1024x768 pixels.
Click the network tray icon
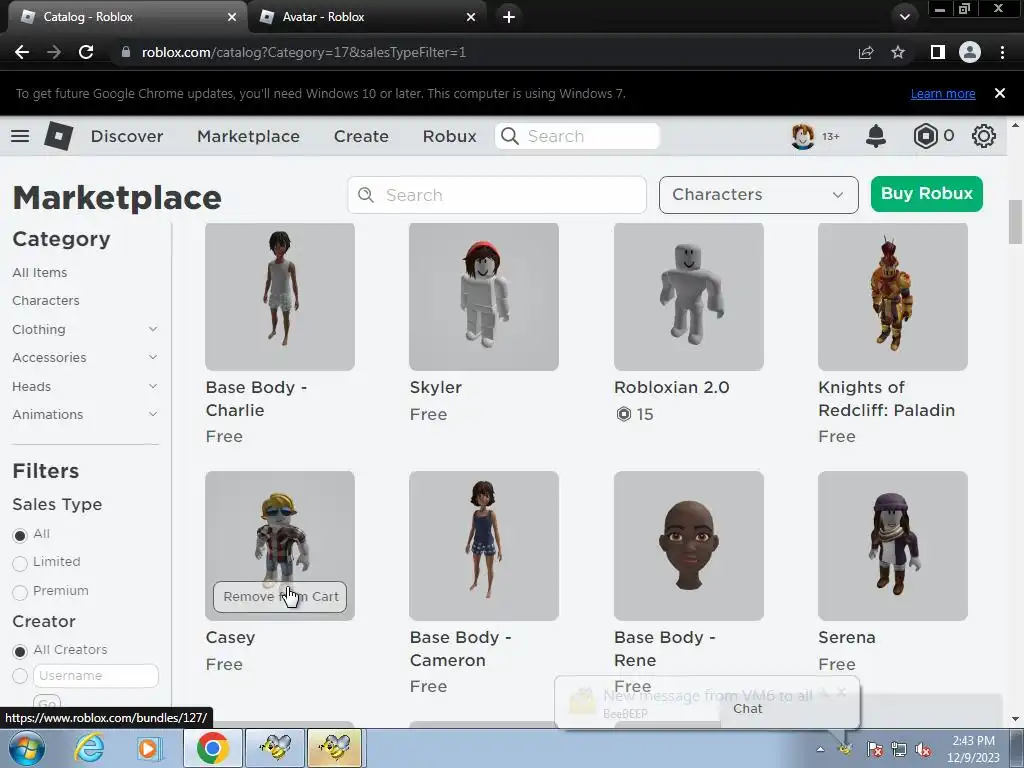point(899,750)
